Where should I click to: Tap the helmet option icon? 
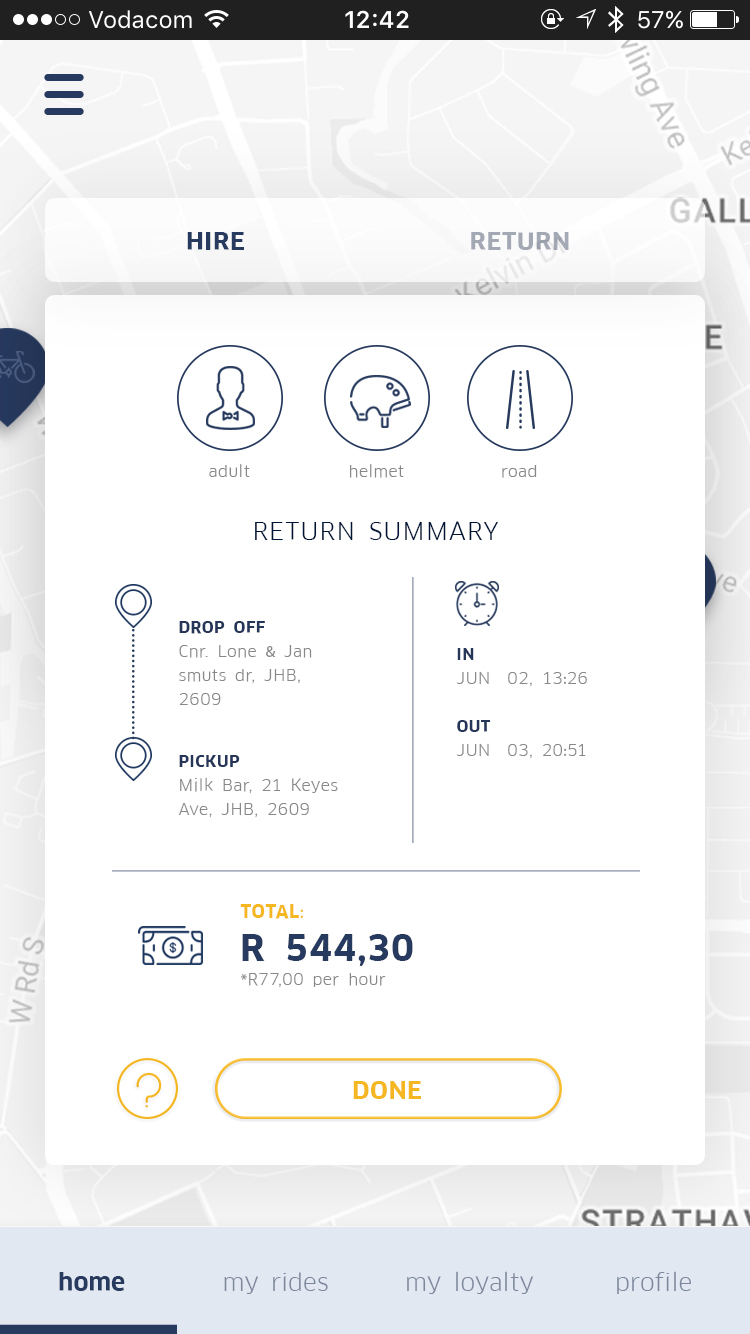[377, 399]
